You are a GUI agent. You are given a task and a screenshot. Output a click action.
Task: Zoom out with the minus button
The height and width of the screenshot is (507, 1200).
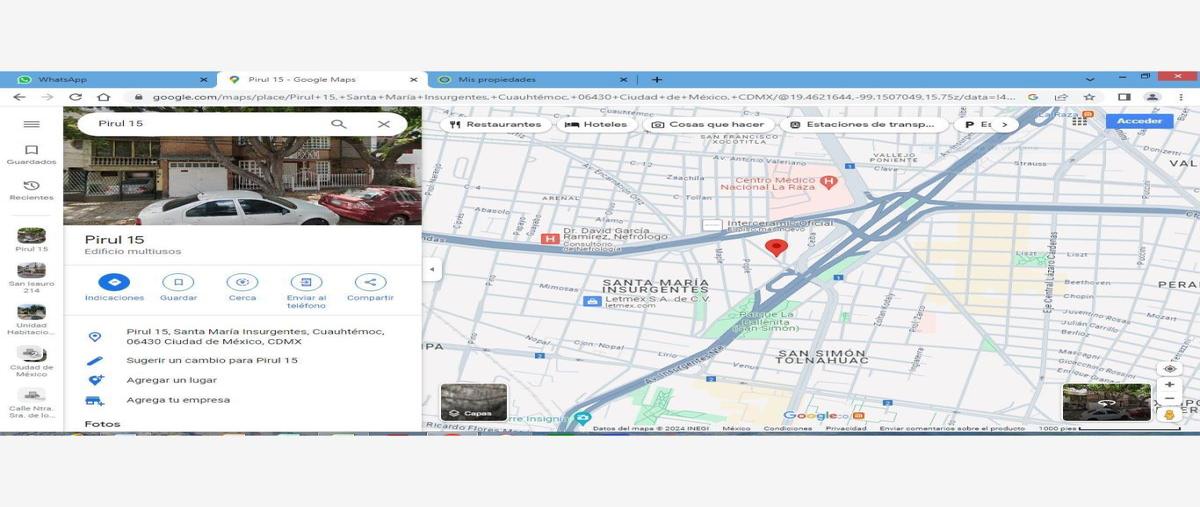(1170, 398)
